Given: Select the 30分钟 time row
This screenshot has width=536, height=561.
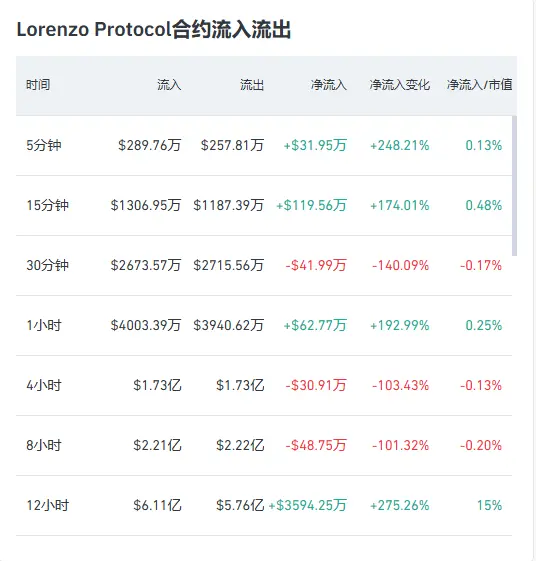Looking at the screenshot, I should coord(264,266).
